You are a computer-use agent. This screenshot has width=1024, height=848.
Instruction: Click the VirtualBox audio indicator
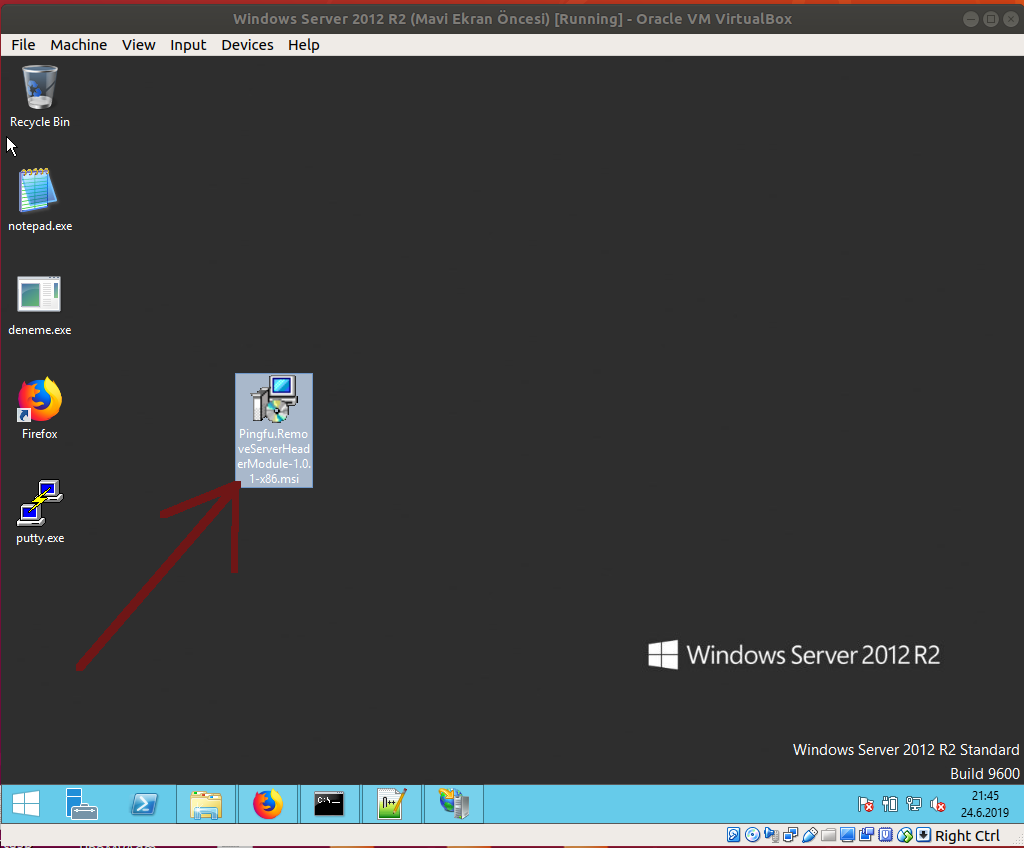771,835
